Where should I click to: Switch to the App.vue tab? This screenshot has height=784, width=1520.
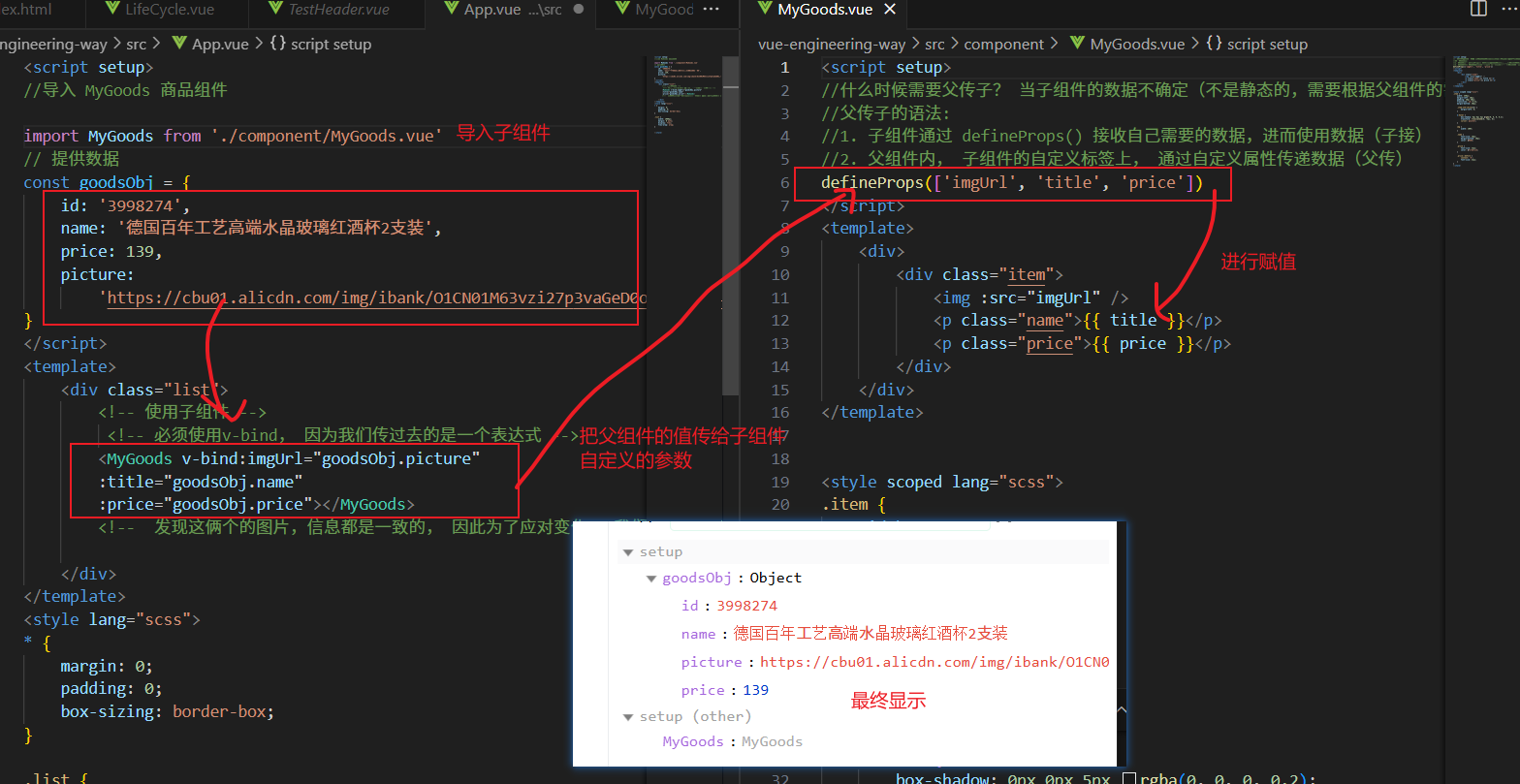(x=512, y=10)
